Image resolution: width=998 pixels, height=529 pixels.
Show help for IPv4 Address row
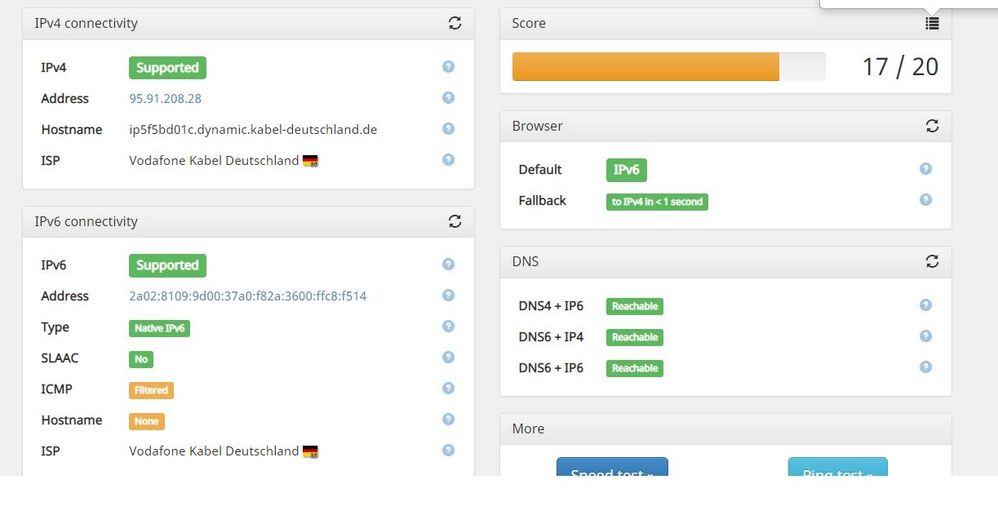point(448,98)
